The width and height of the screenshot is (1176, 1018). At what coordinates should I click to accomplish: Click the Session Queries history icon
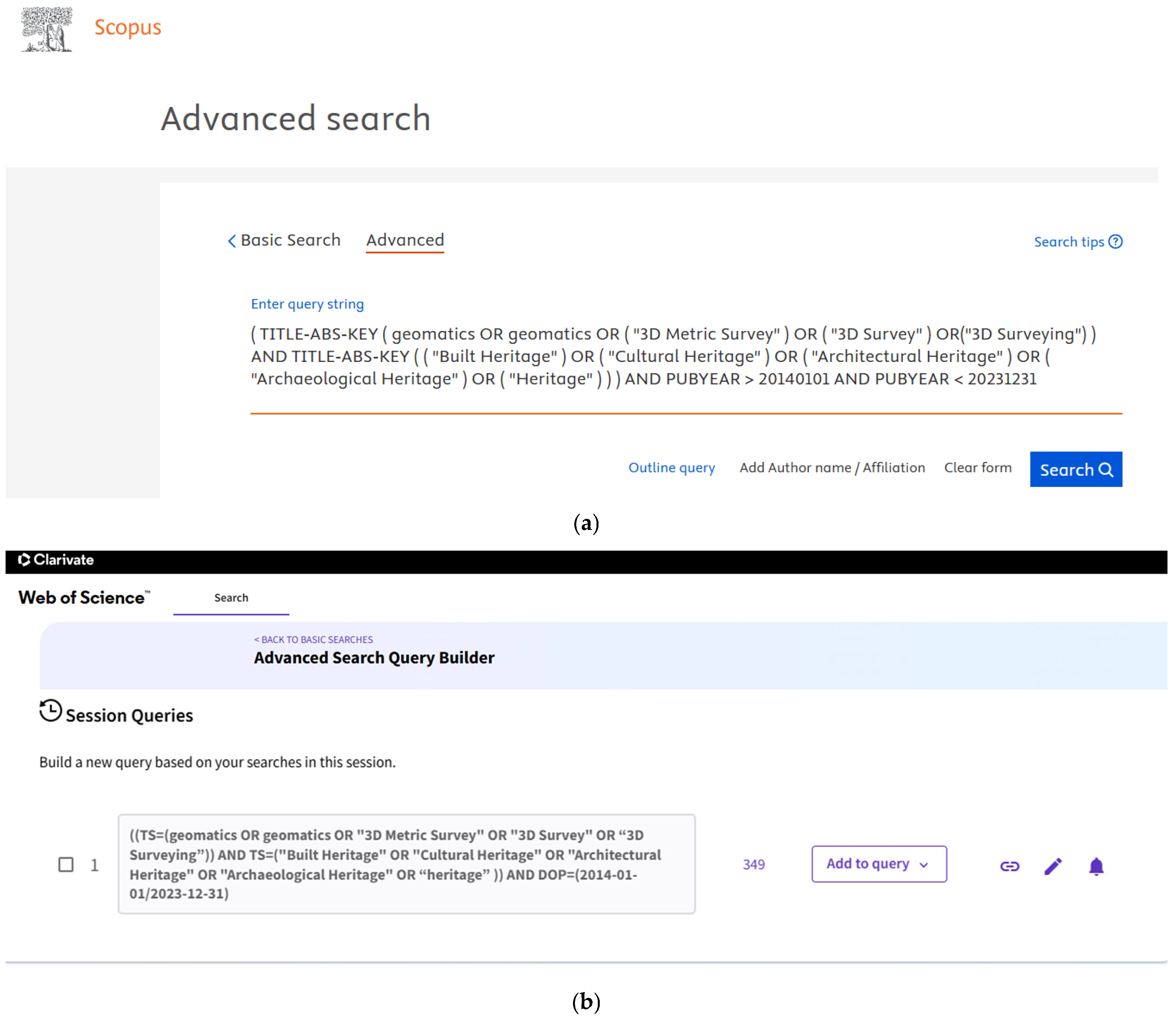[x=51, y=711]
